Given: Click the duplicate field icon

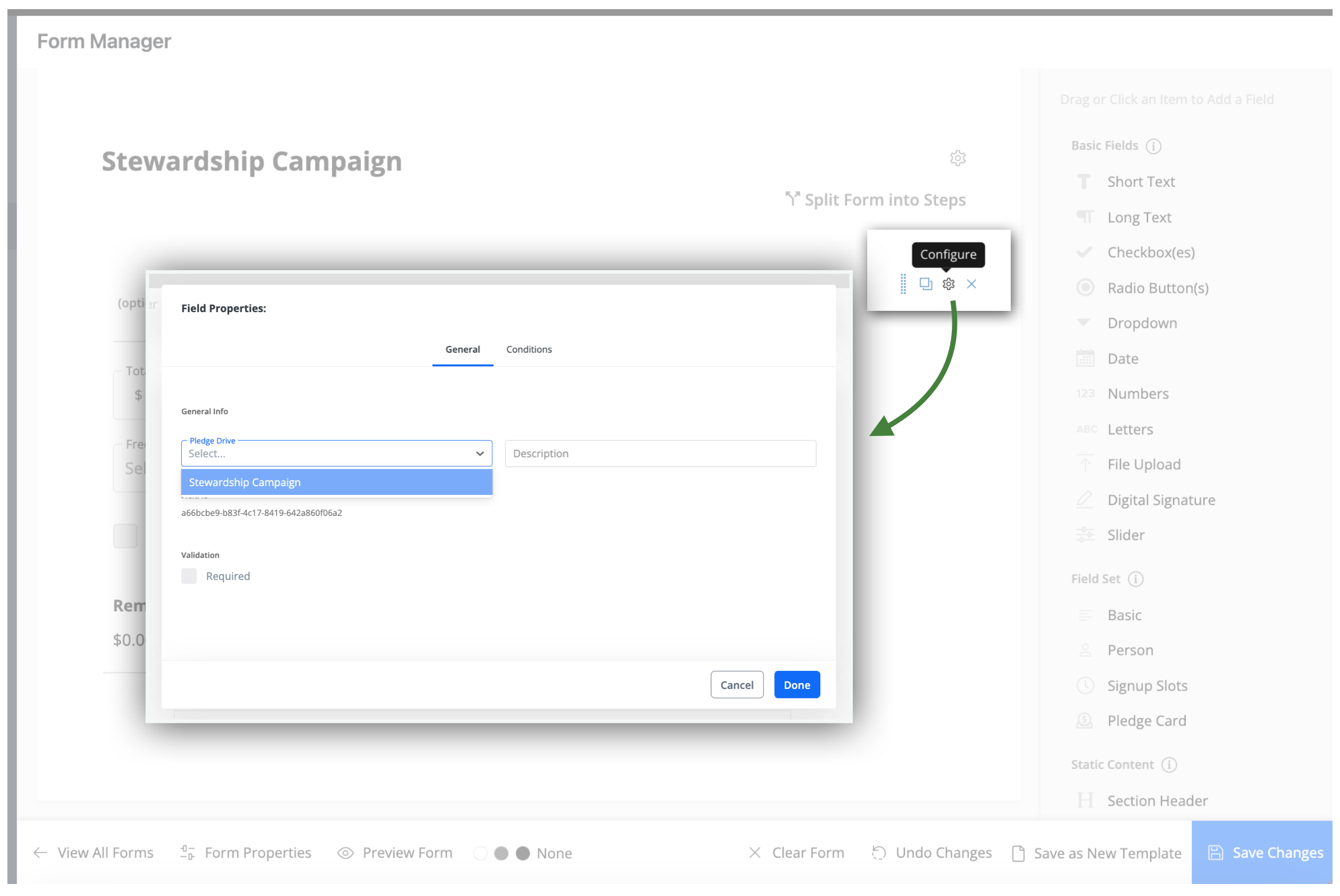Looking at the screenshot, I should click(x=926, y=284).
